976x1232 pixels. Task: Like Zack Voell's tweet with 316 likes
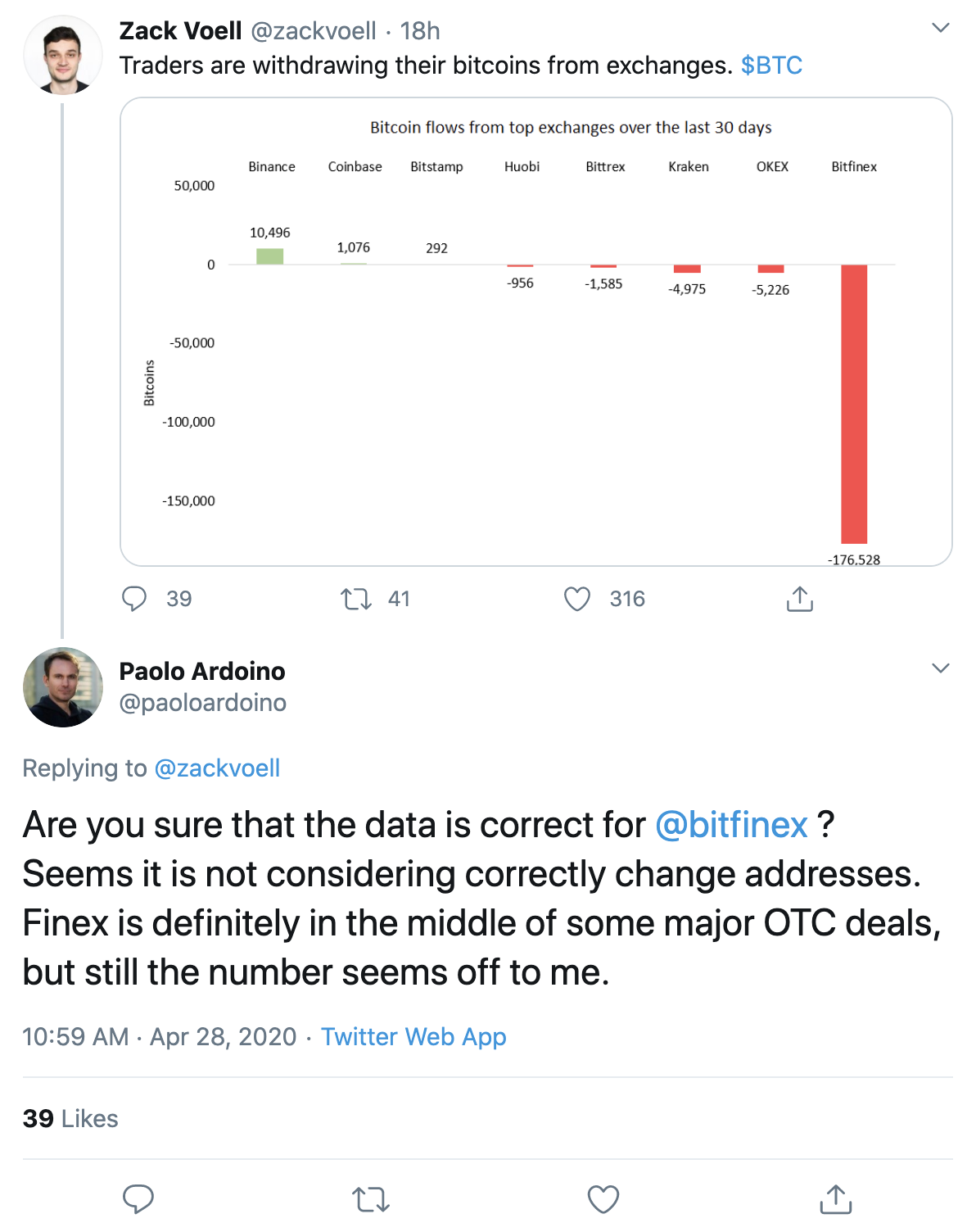click(577, 599)
